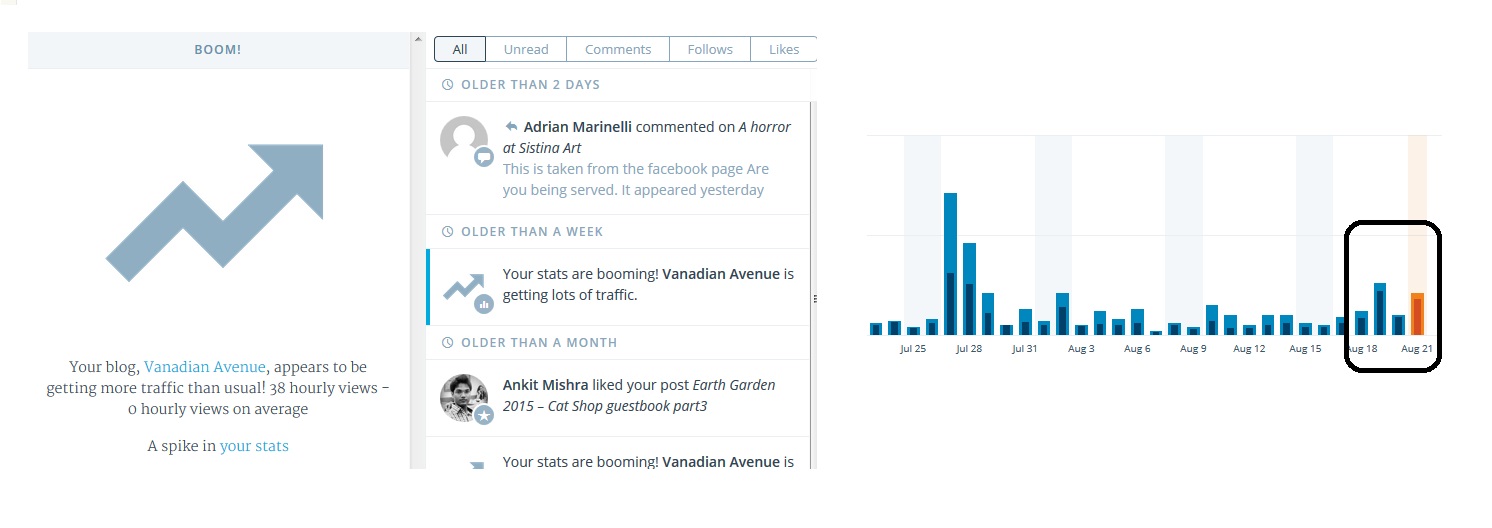Open the Earth Garden 2015 liked post notification
Image resolution: width=1492 pixels, height=528 pixels.
point(638,395)
